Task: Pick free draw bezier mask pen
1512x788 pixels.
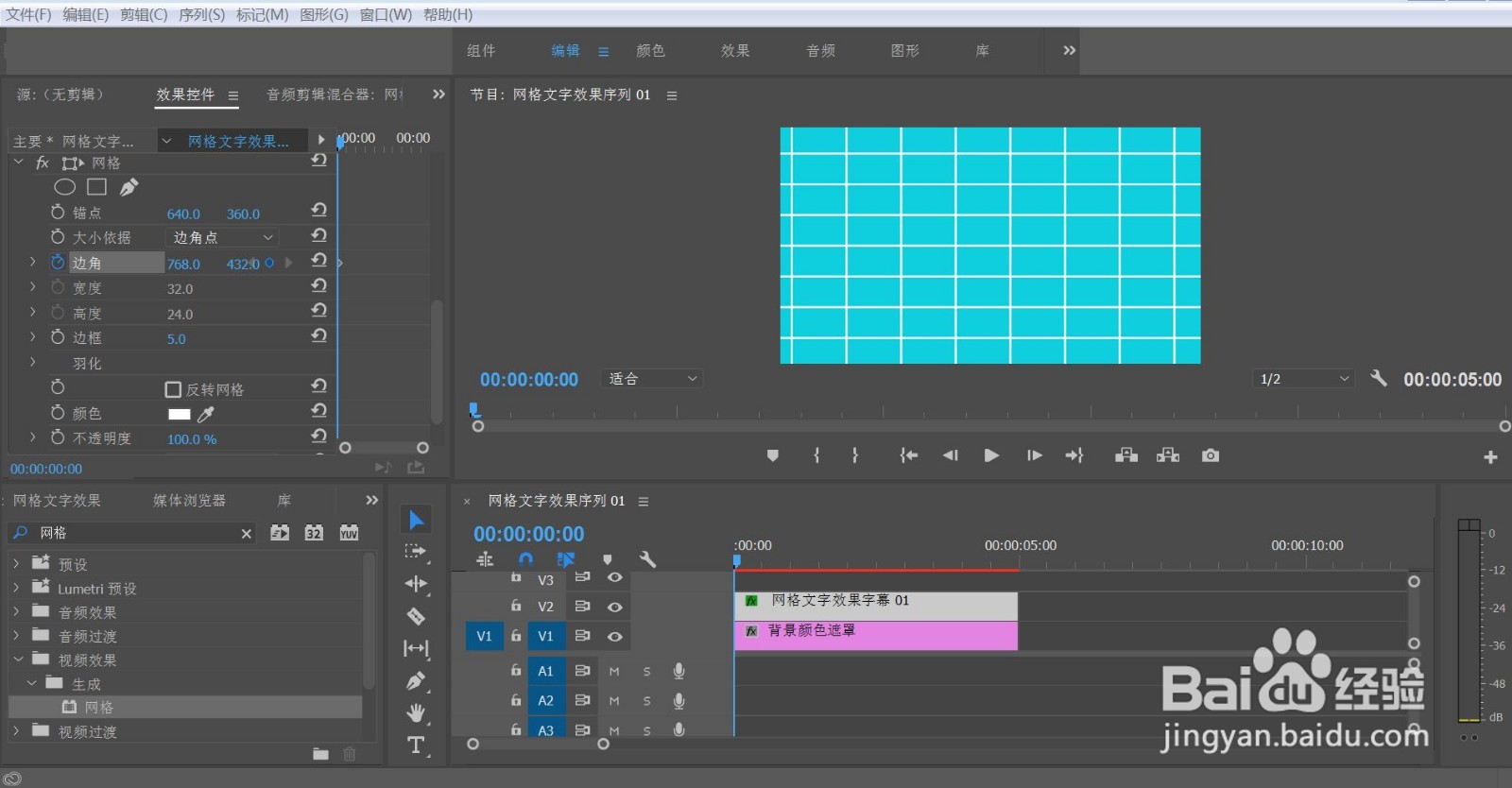Action: click(129, 187)
